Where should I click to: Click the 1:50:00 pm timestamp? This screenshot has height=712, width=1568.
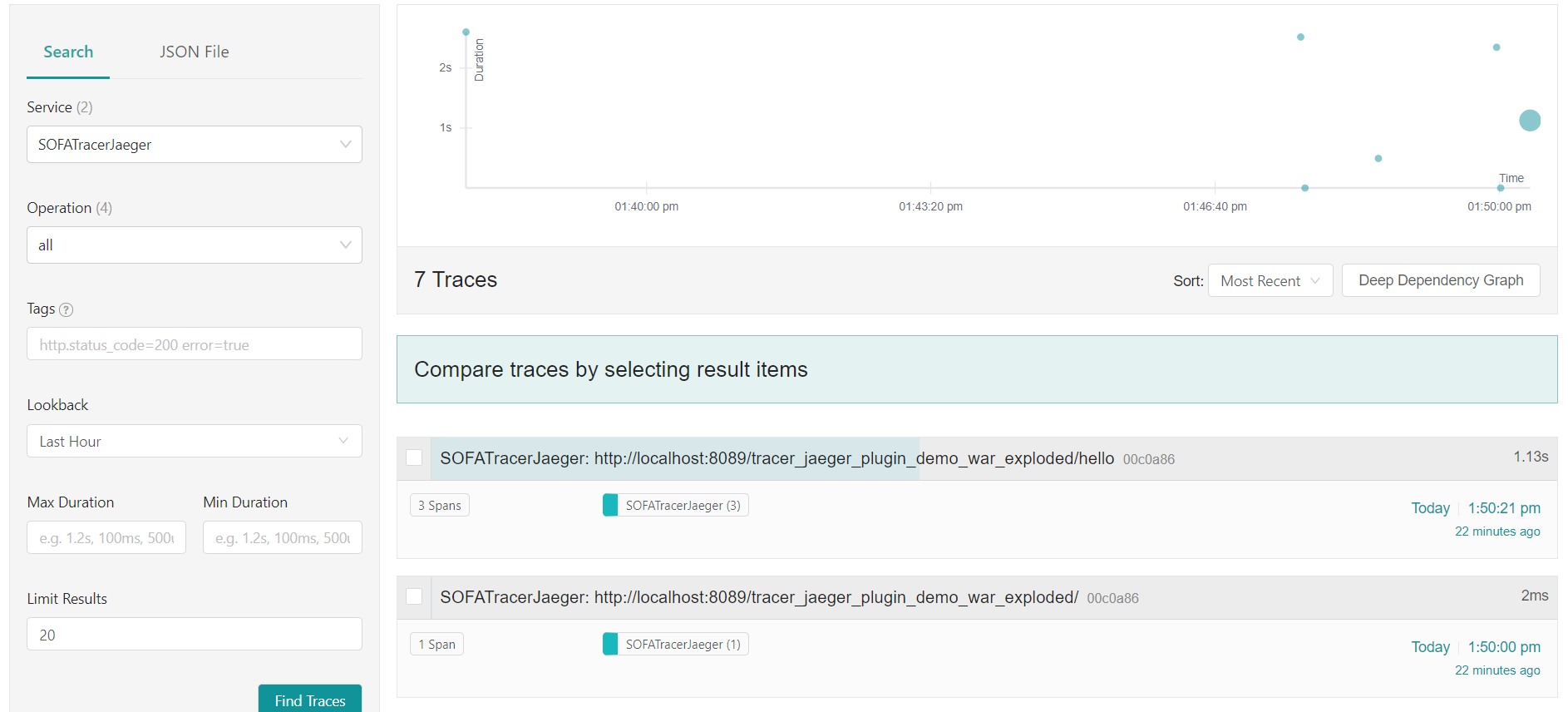pos(1504,647)
